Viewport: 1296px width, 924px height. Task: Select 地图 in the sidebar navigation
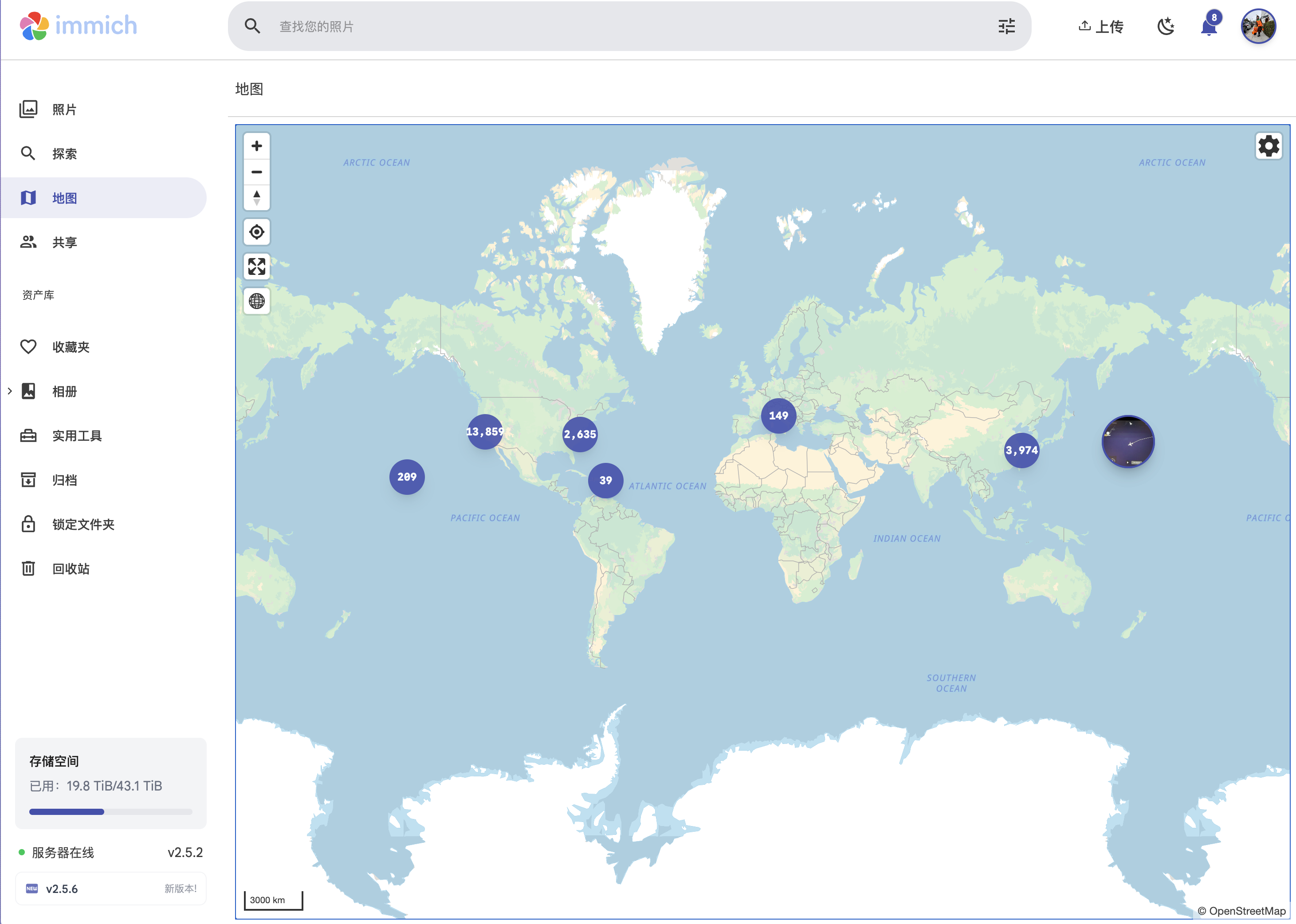click(x=64, y=197)
